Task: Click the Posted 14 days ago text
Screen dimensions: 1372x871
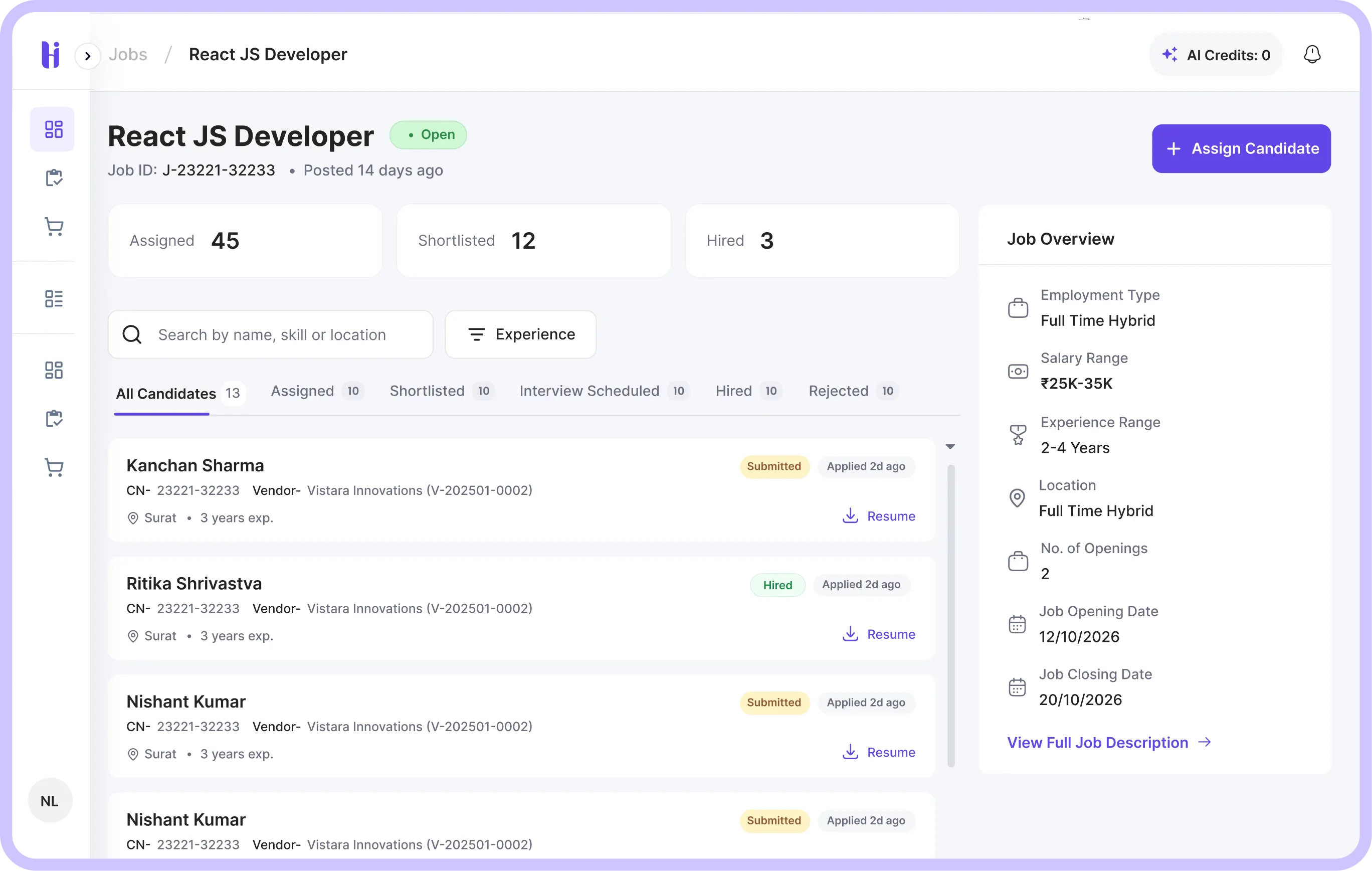Action: click(373, 170)
